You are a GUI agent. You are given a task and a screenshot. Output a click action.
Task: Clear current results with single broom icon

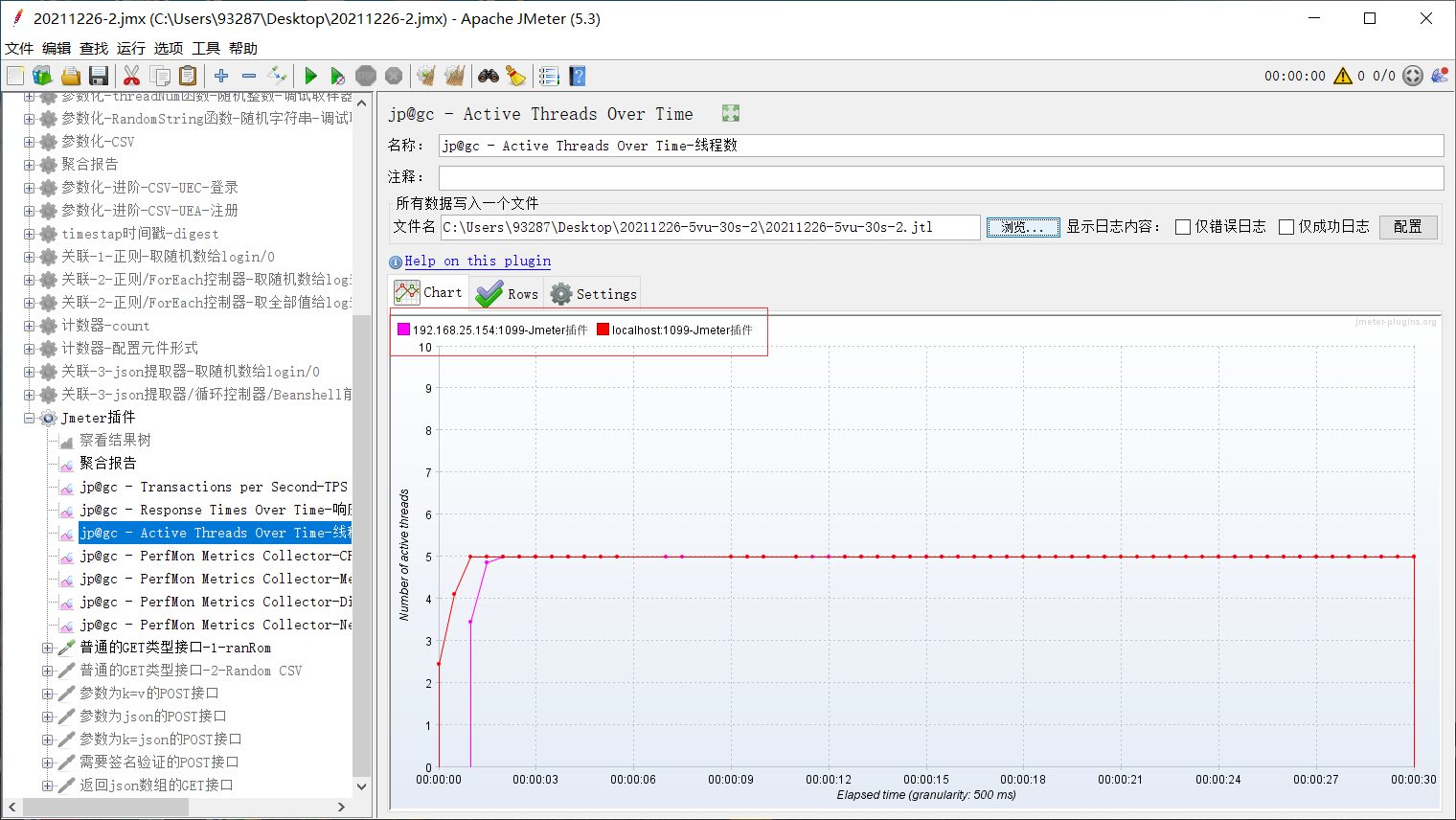[426, 76]
